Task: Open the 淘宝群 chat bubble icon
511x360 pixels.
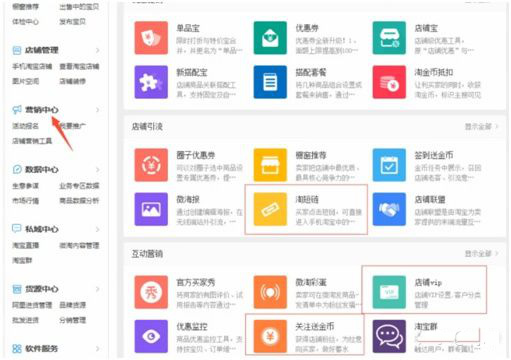Action: (x=389, y=336)
